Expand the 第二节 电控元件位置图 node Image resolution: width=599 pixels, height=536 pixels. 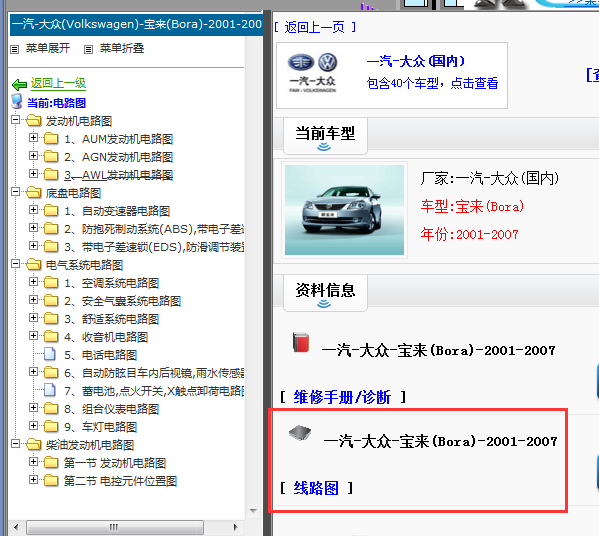pos(34,479)
